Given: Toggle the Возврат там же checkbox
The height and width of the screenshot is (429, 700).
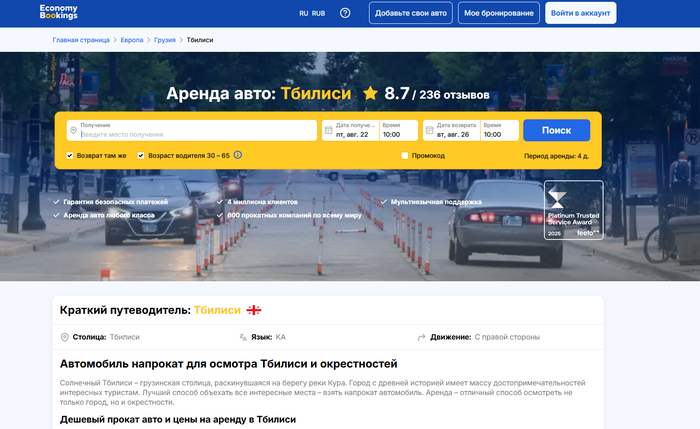Looking at the screenshot, I should 70,155.
